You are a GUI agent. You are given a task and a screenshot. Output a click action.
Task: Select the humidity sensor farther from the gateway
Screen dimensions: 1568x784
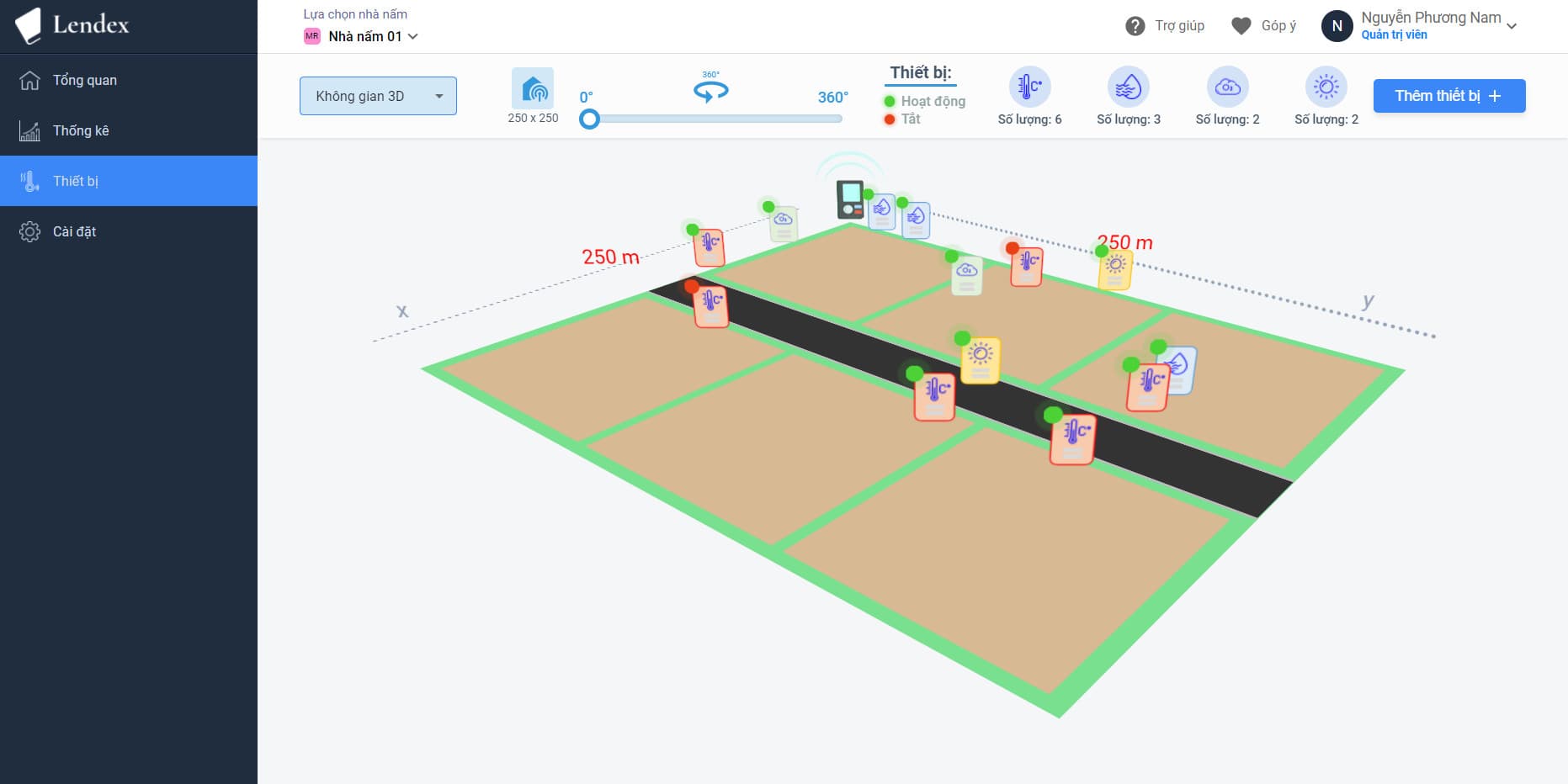[916, 220]
